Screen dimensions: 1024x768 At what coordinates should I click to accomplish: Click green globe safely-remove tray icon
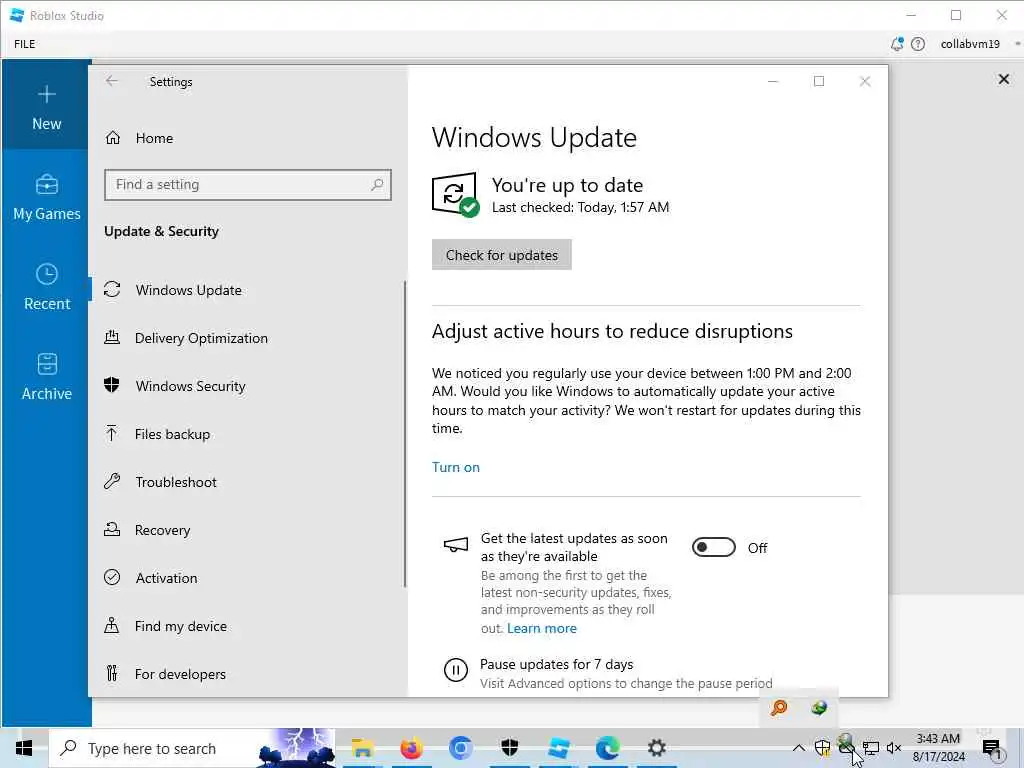(846, 744)
